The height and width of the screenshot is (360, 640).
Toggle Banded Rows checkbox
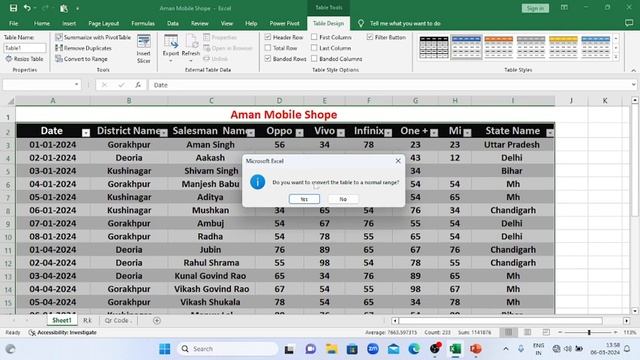point(268,58)
